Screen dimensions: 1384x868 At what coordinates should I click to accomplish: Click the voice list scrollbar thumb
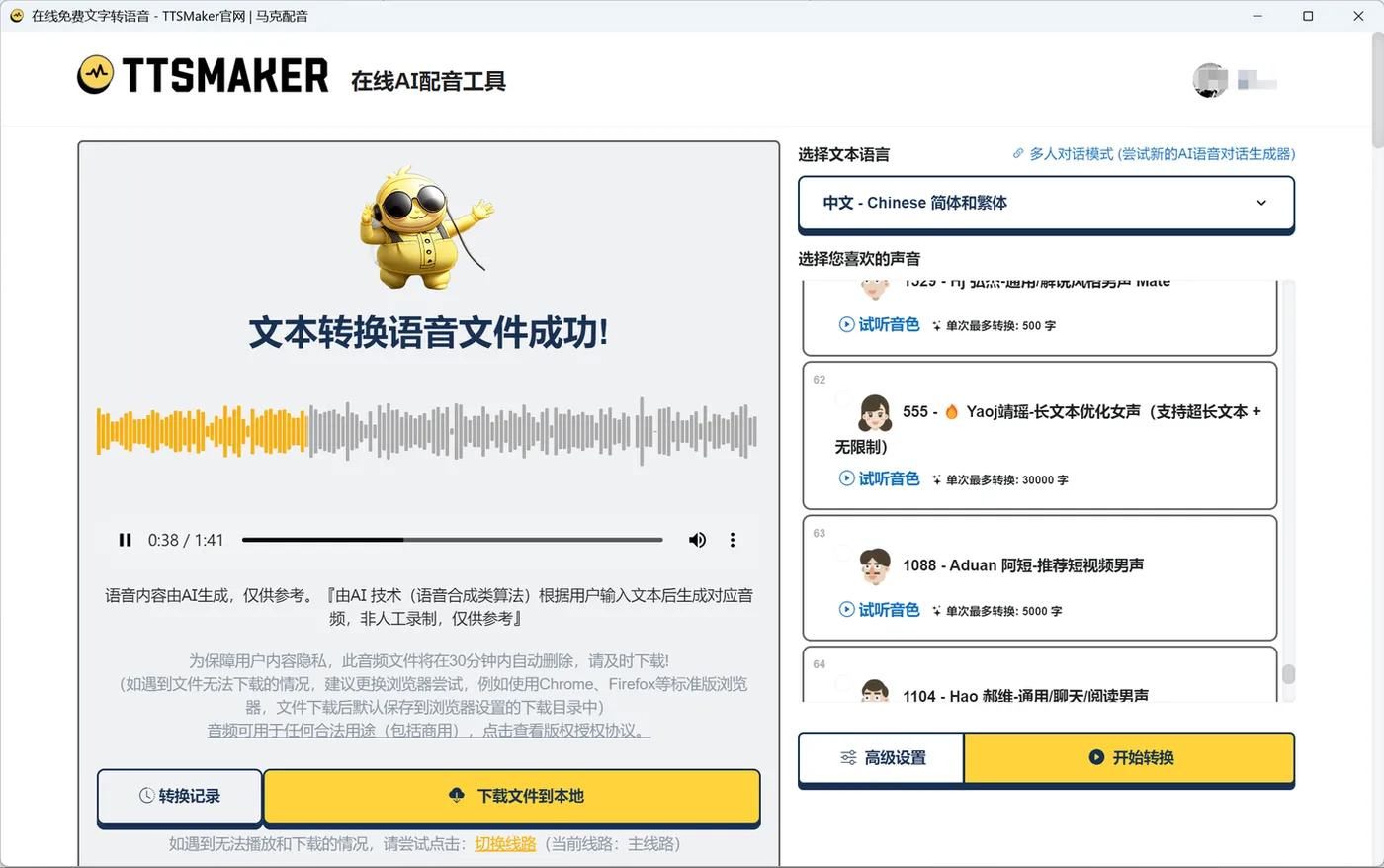pyautogui.click(x=1288, y=674)
